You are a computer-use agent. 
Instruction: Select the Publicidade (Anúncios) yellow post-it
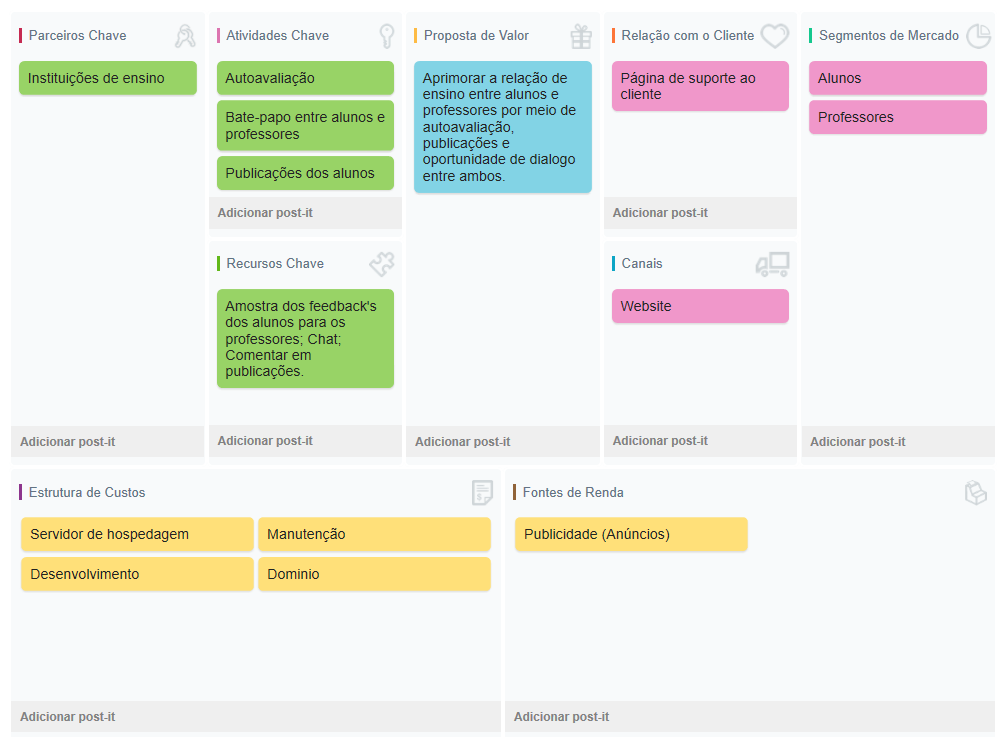coord(631,534)
